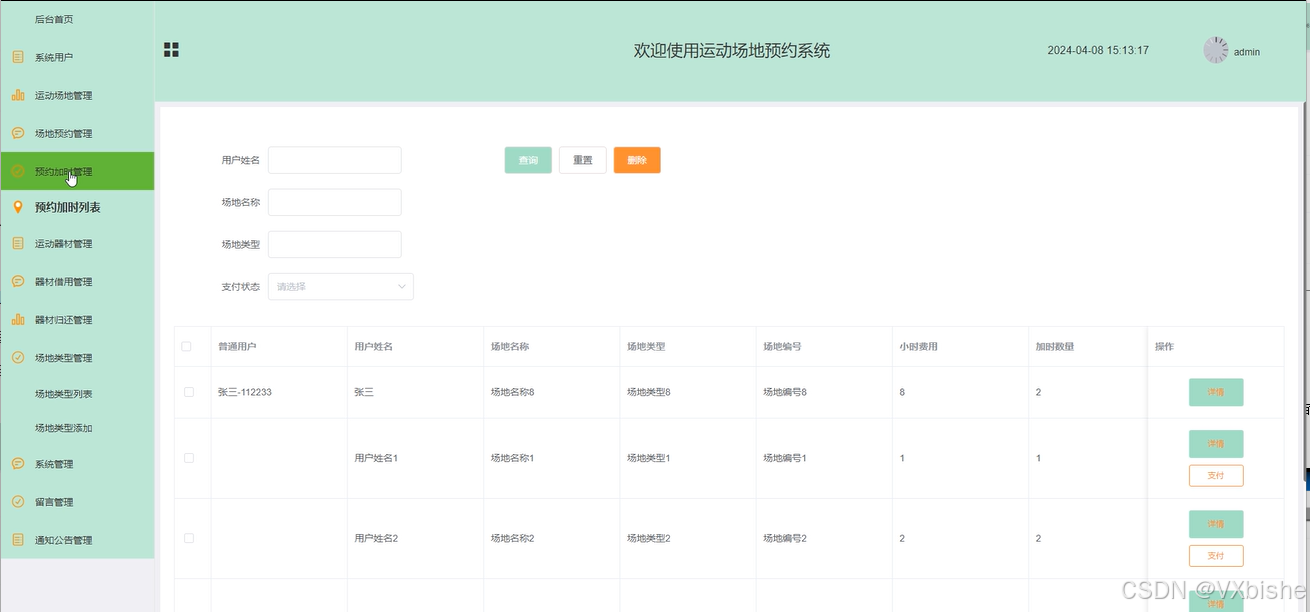Expand the 留言管理 menu
Viewport: 1310px width, 612px height.
click(x=77, y=501)
